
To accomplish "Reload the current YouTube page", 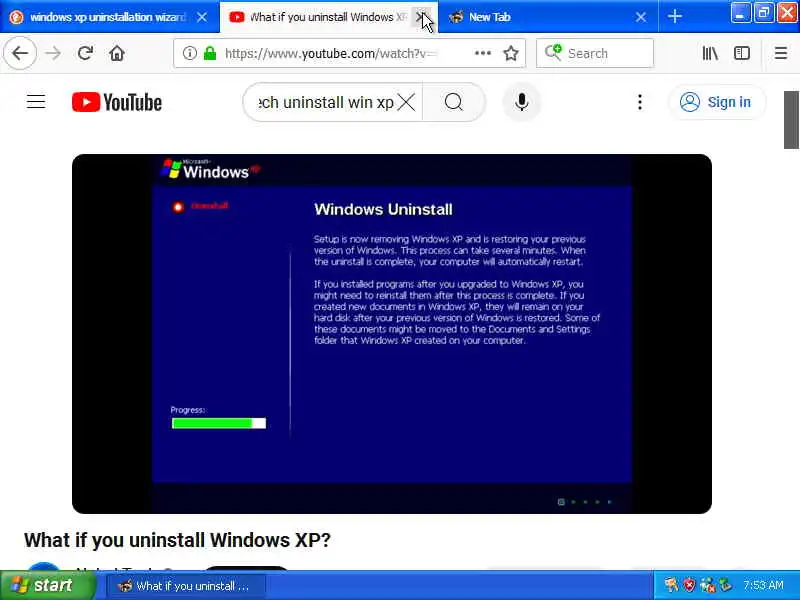I will [x=85, y=53].
